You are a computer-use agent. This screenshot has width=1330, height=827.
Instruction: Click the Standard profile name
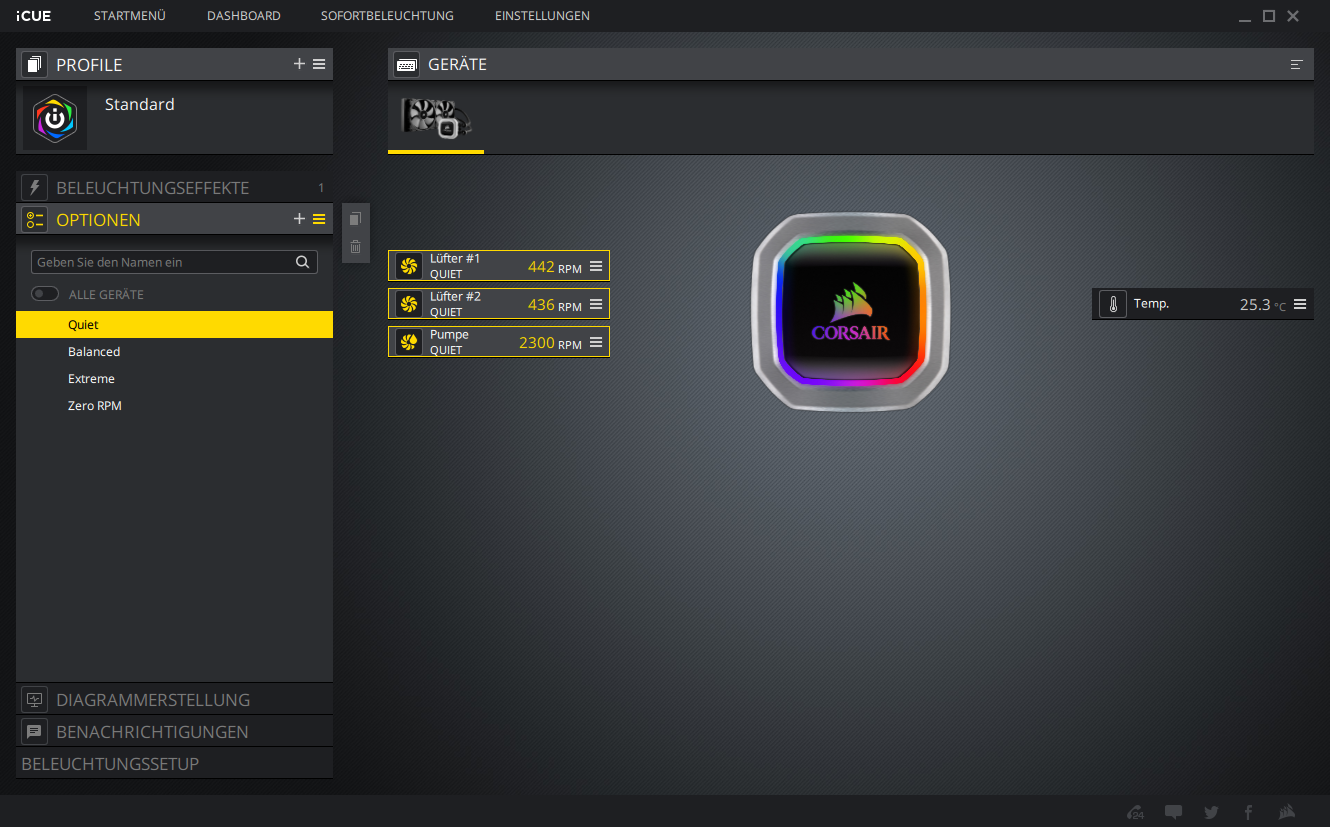point(139,104)
